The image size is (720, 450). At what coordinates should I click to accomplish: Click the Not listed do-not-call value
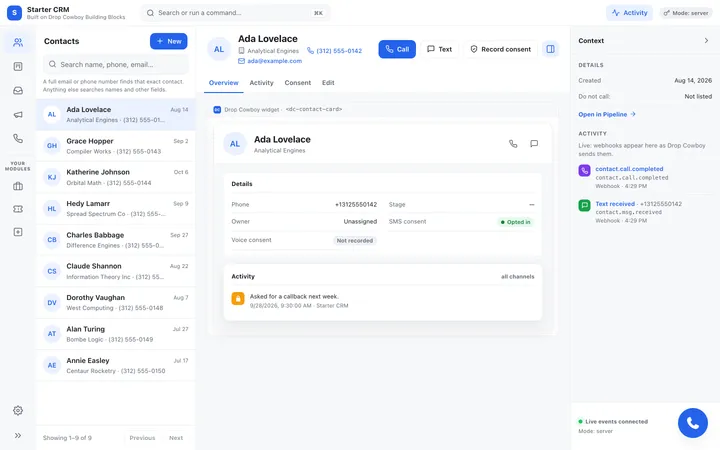point(698,96)
